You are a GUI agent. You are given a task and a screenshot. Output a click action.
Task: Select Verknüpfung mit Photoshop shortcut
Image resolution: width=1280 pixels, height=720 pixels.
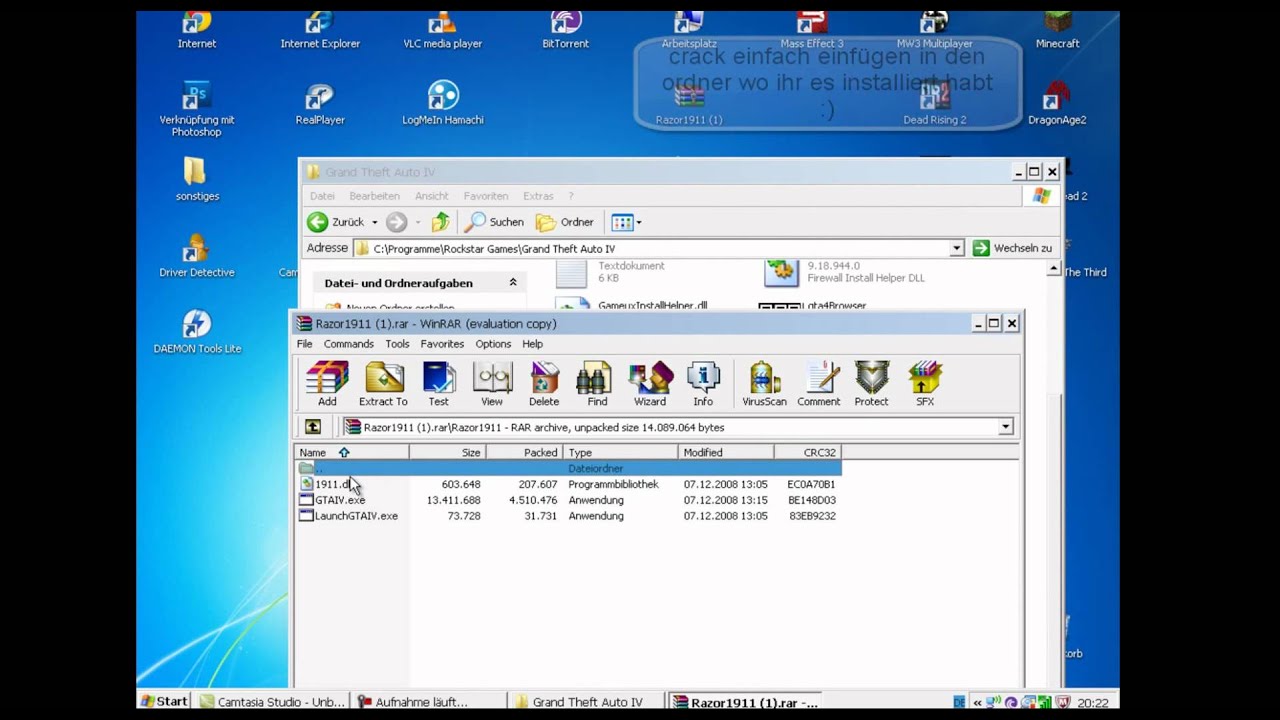coord(197,110)
